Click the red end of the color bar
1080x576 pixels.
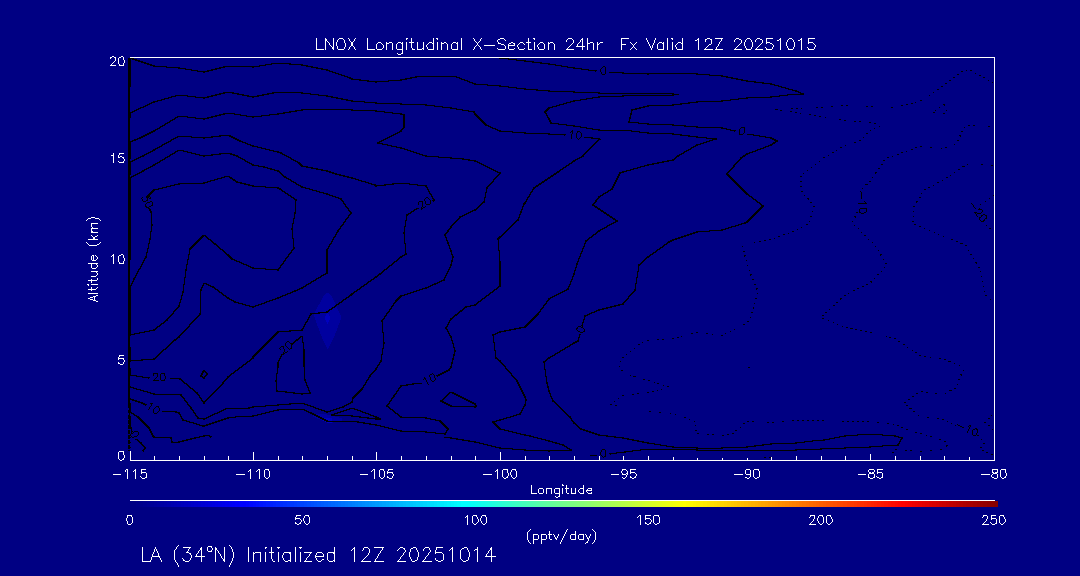pyautogui.click(x=988, y=502)
